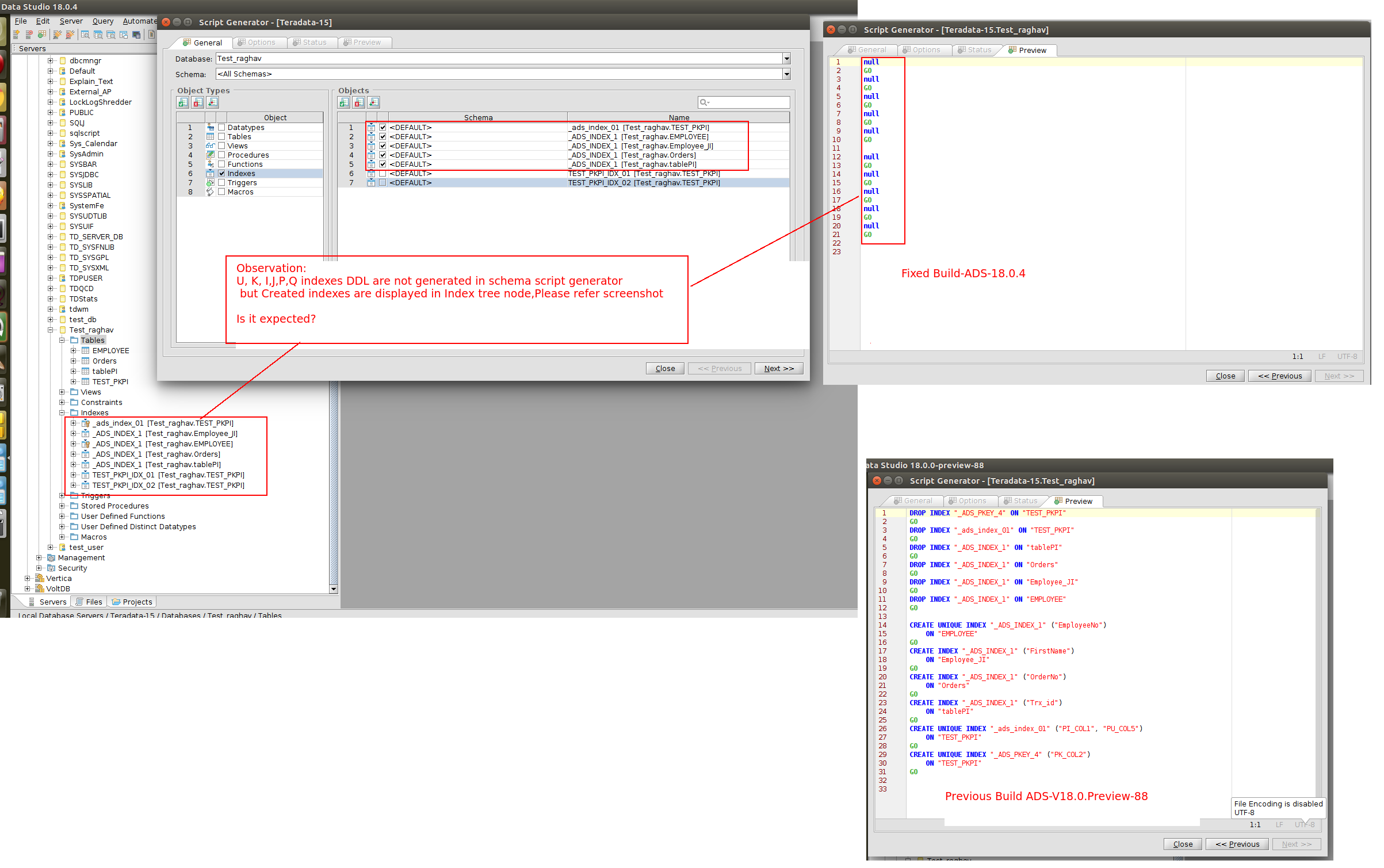Viewport: 1384px width, 868px height.
Task: Click the Close button in Script Generator
Action: click(665, 369)
